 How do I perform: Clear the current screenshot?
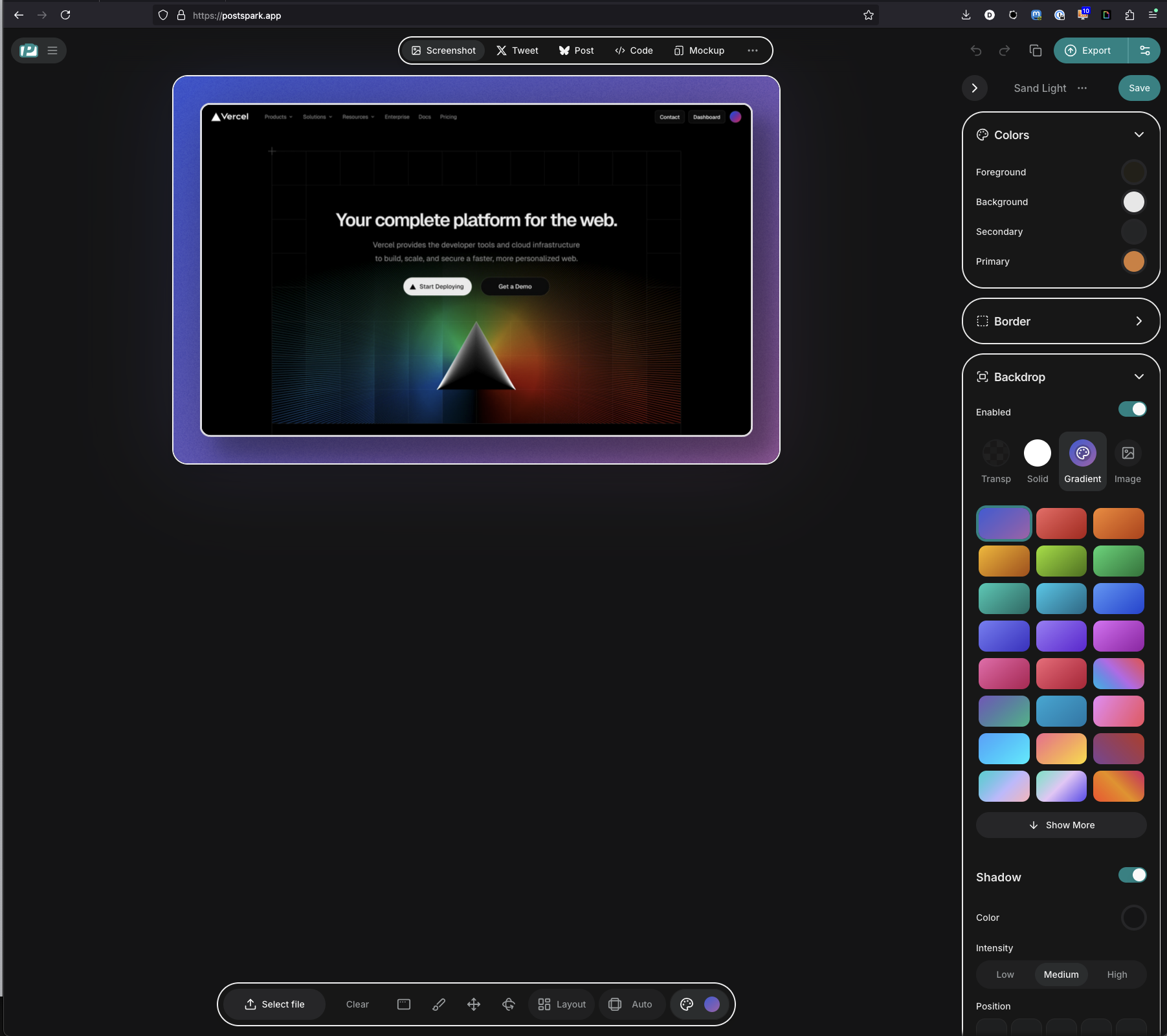pos(357,1004)
